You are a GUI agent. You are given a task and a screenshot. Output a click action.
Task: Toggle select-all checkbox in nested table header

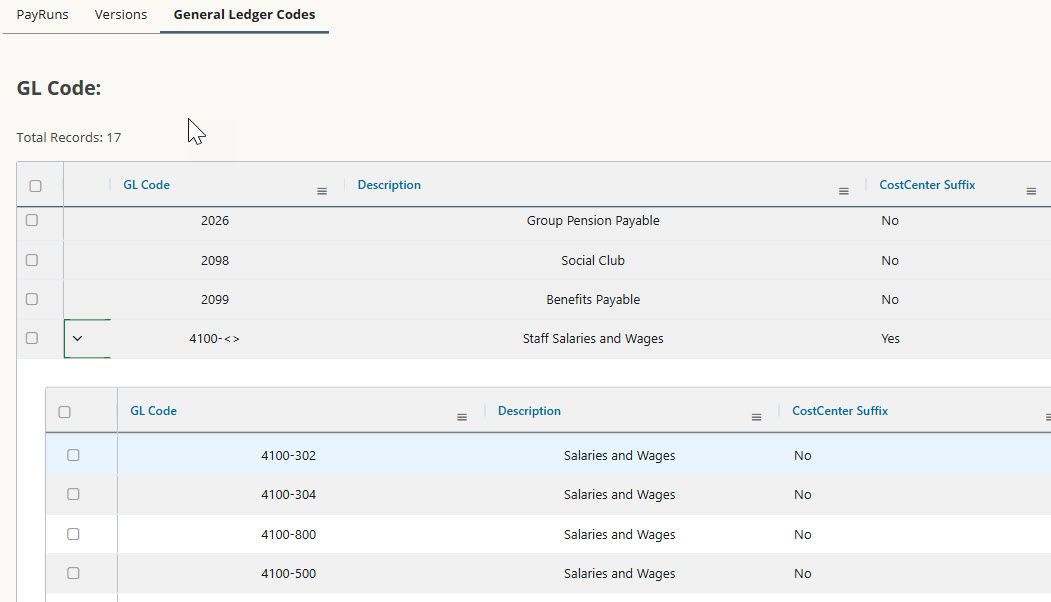pos(64,412)
